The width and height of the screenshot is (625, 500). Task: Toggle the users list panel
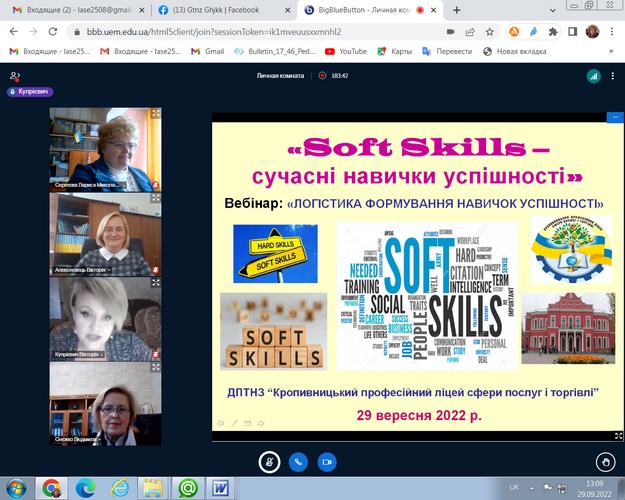(14, 75)
